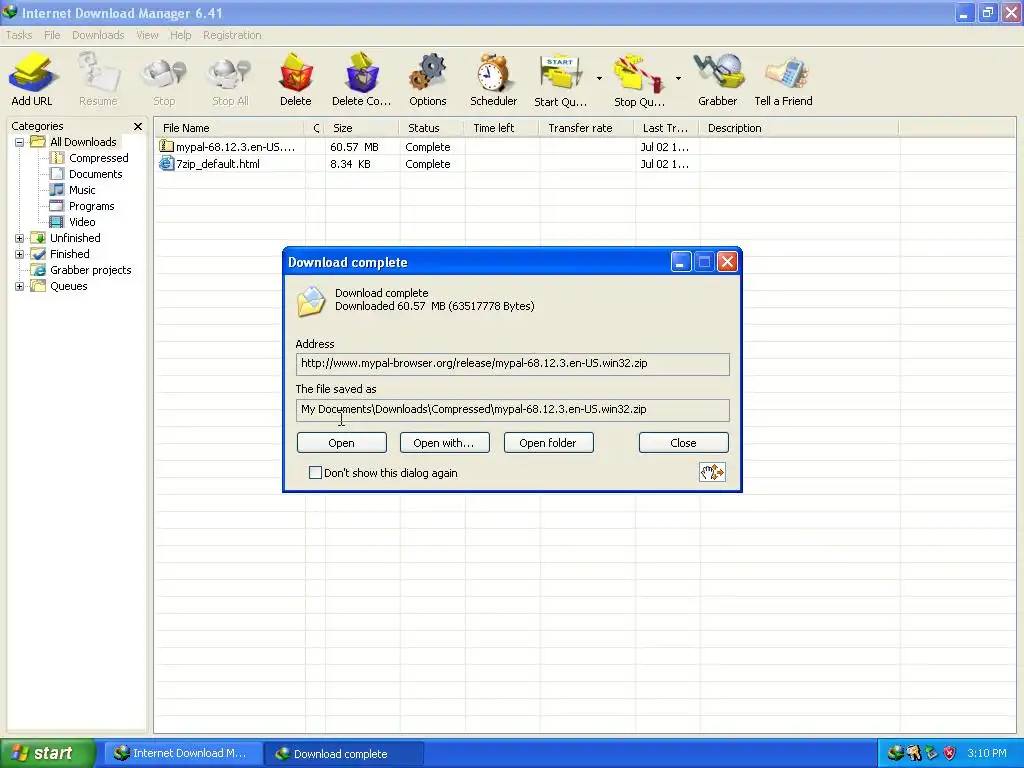
Task: Select the Video category
Action: point(82,222)
